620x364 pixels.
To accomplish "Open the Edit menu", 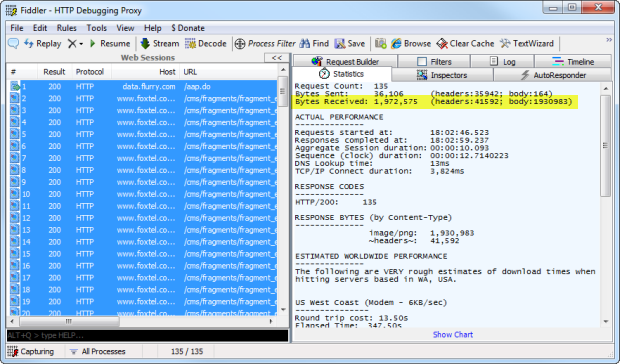I will (x=40, y=28).
